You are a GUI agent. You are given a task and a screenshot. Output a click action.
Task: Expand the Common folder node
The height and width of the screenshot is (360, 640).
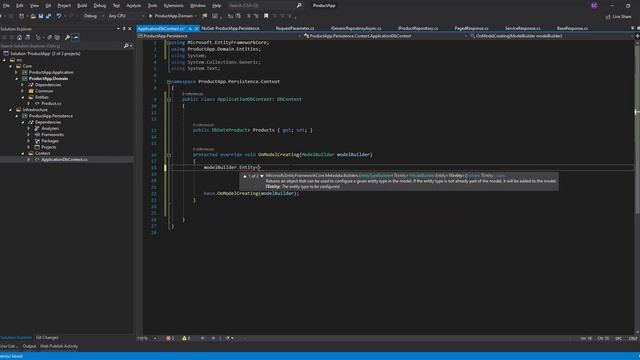[23, 91]
